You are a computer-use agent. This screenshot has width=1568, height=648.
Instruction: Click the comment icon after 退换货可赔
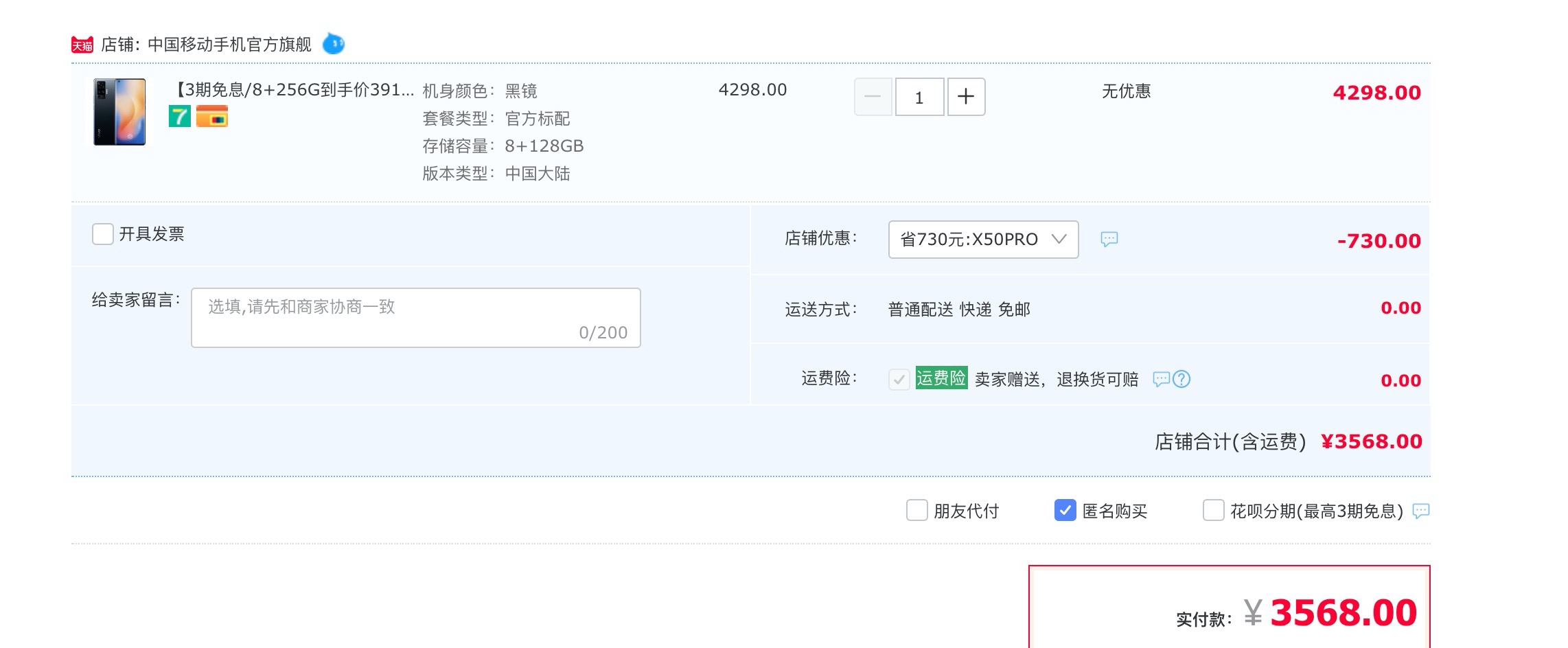[x=1161, y=379]
